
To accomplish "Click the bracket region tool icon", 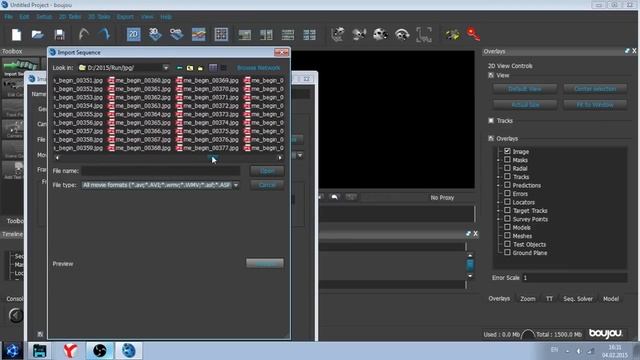I will 424,35.
